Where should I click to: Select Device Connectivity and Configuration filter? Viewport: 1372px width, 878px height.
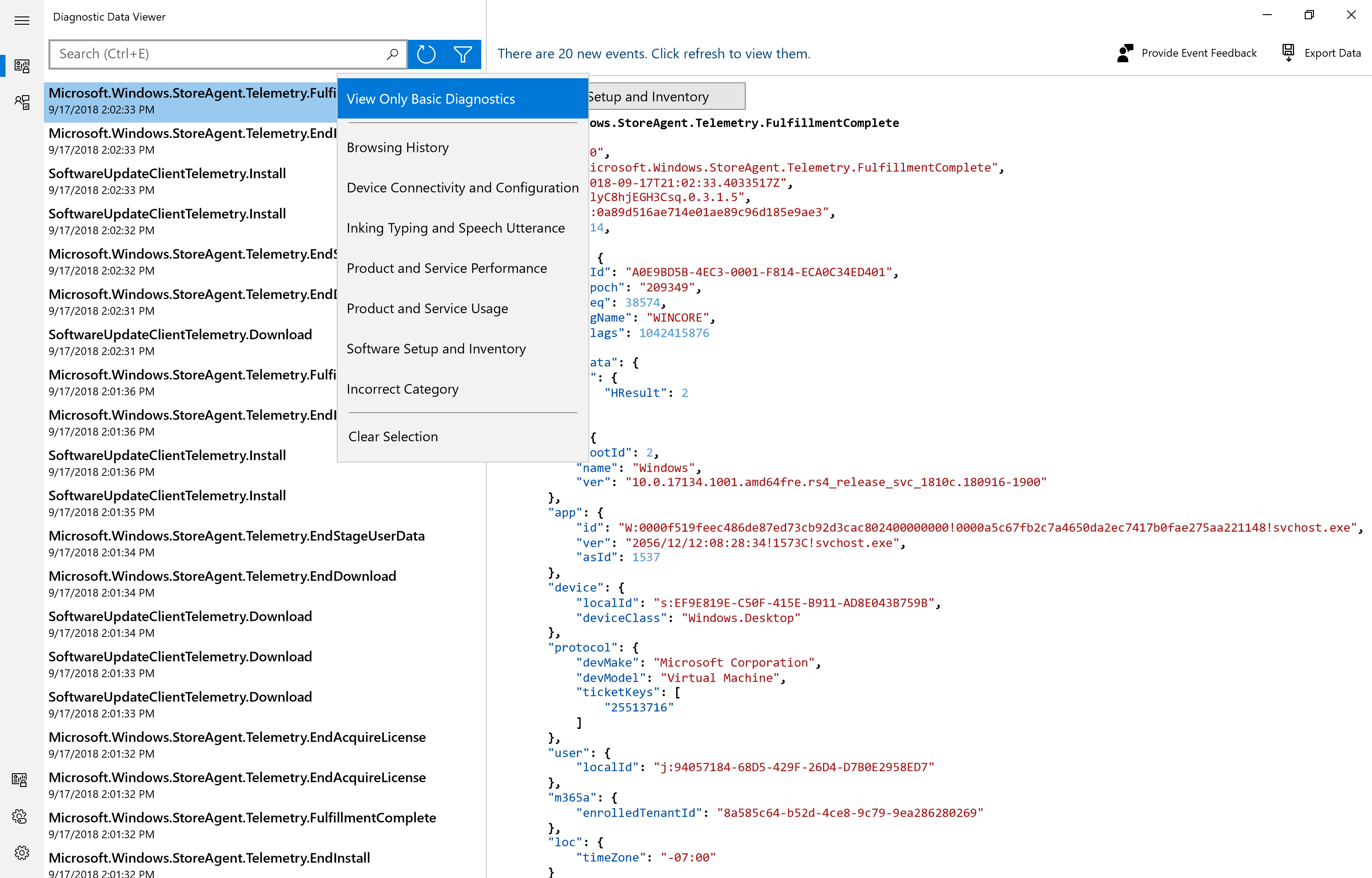coord(462,188)
